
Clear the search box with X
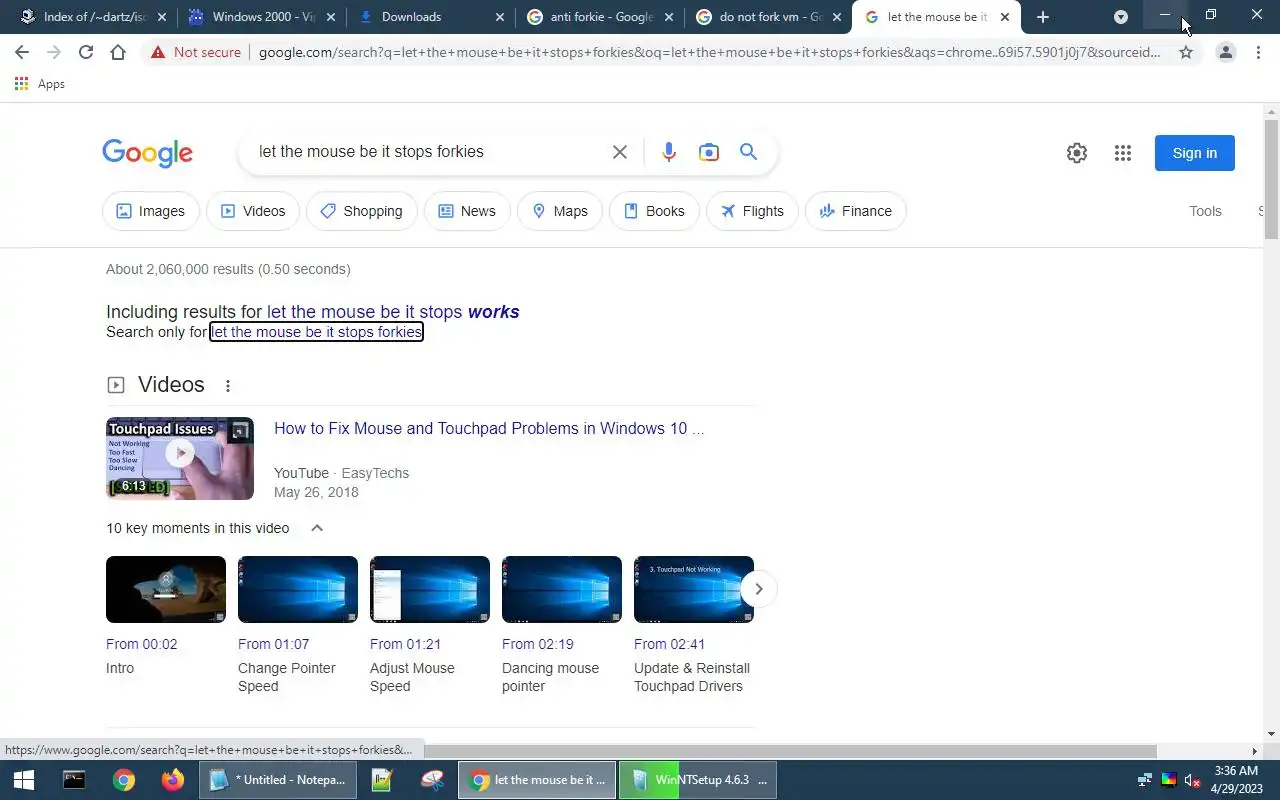click(x=620, y=152)
